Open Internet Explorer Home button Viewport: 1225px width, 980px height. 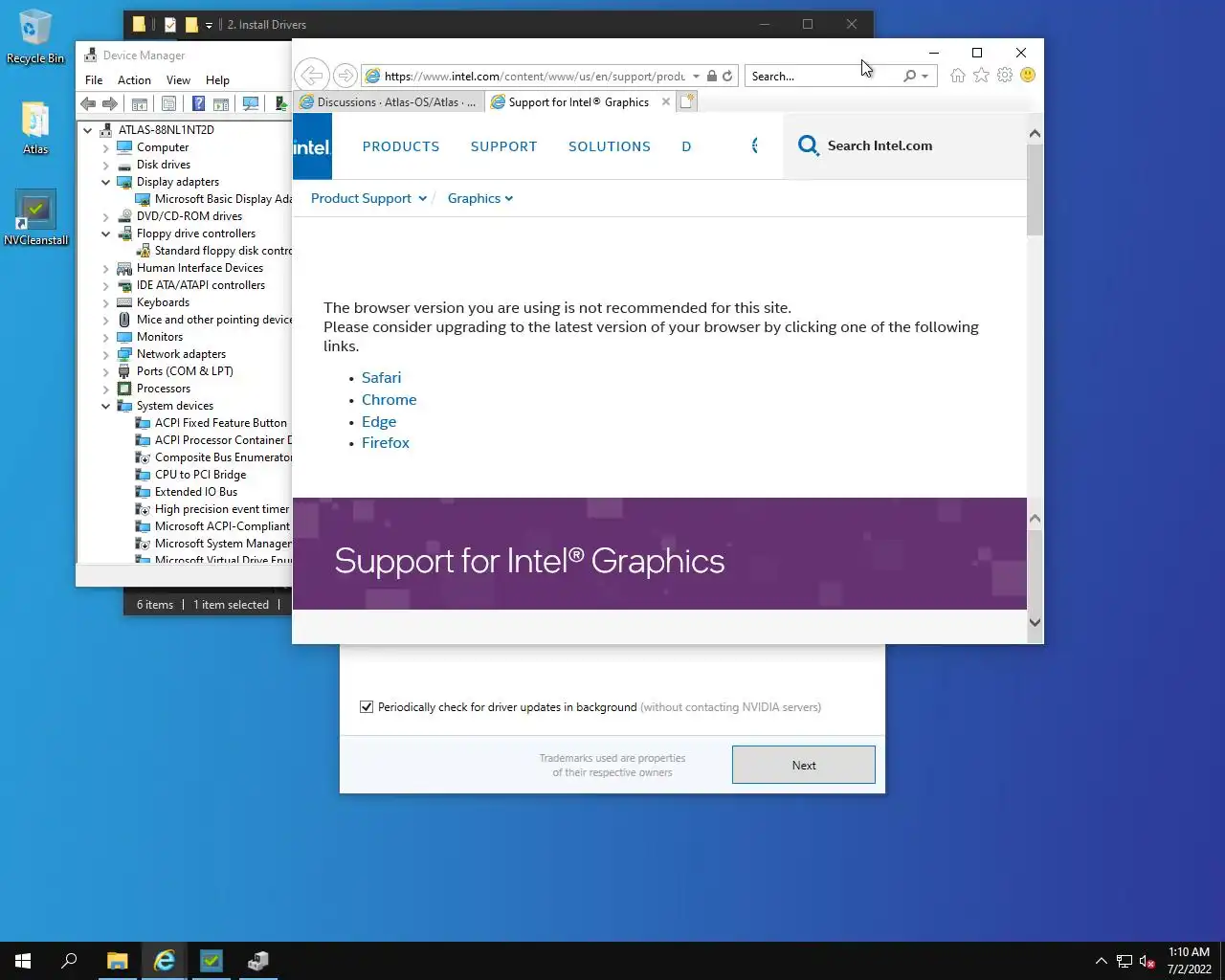(x=958, y=75)
